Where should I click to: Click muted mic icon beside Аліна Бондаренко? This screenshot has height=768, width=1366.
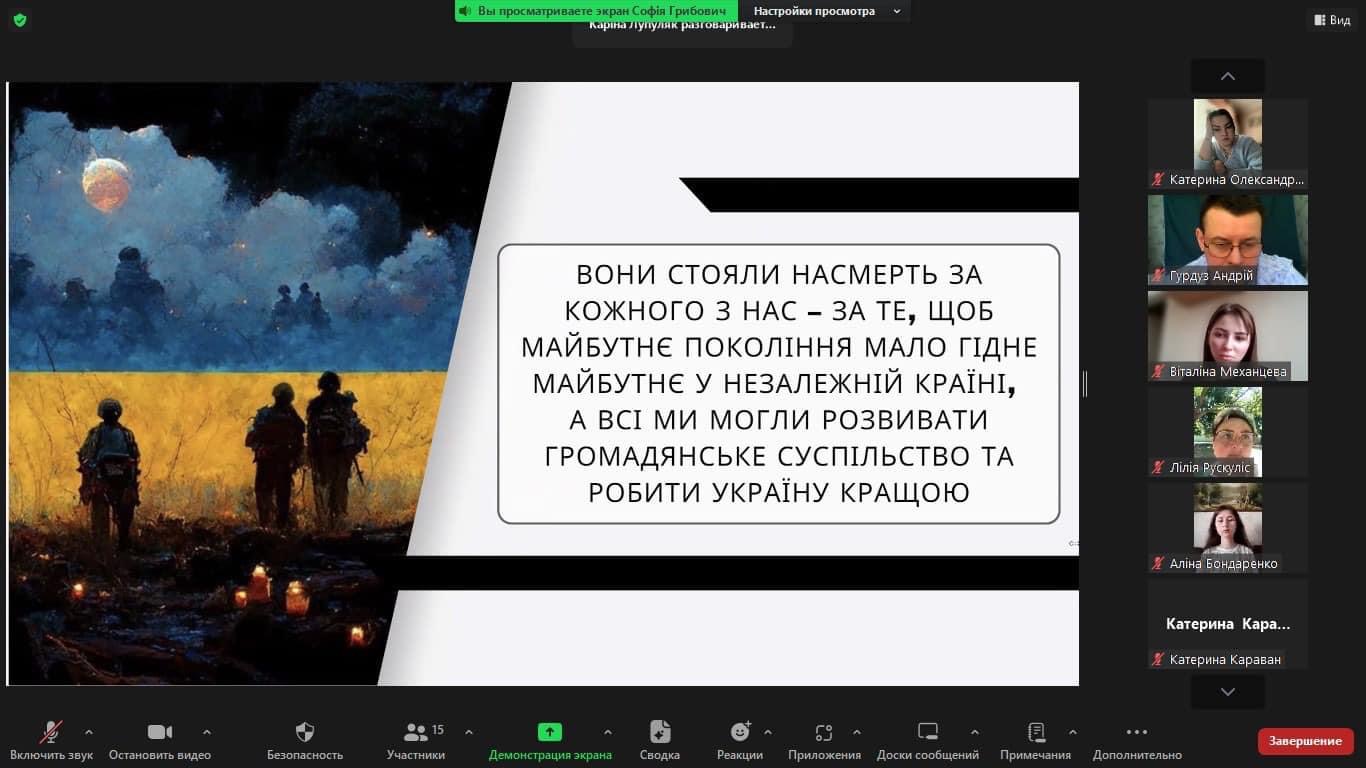tap(1158, 564)
